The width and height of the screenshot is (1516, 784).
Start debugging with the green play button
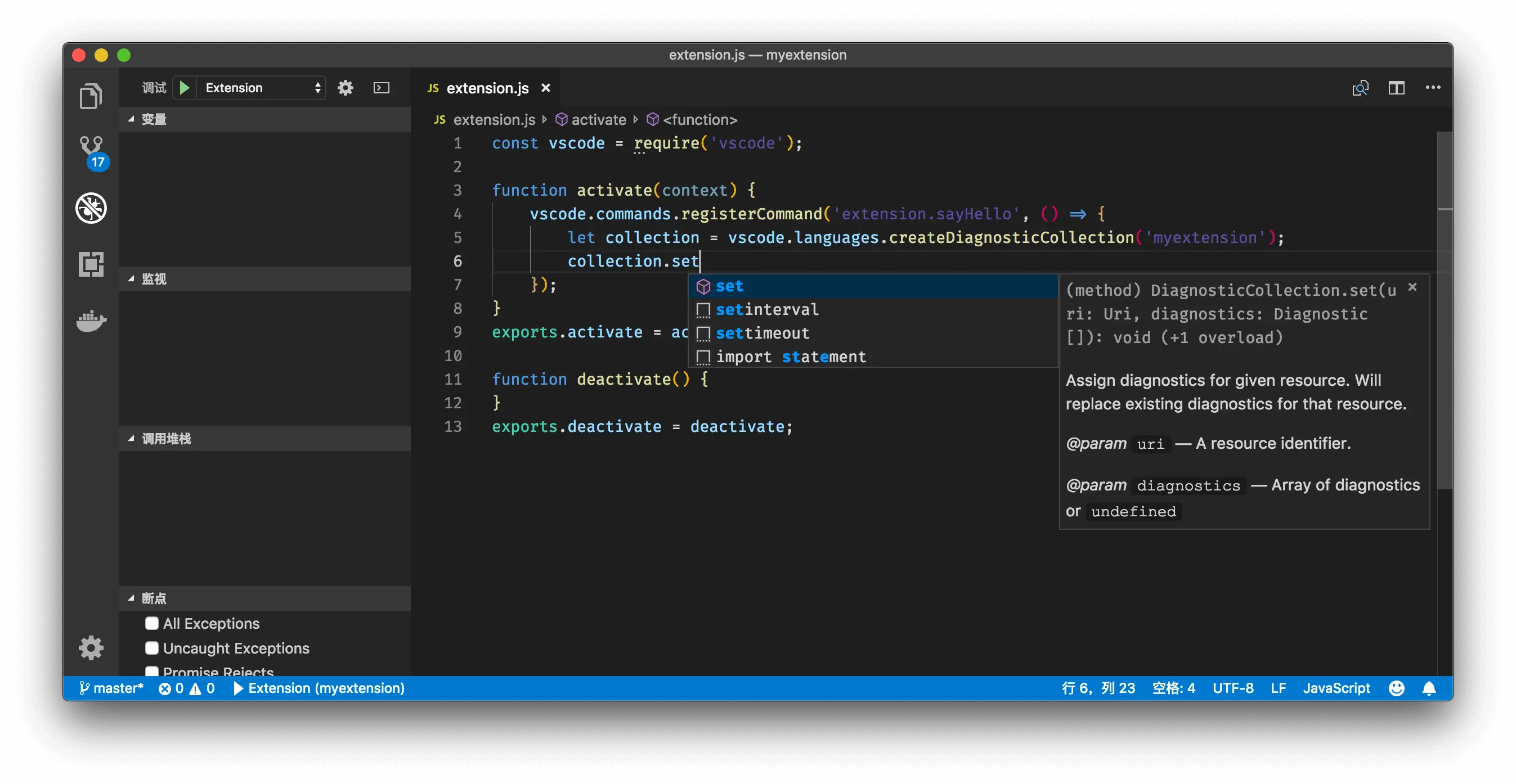(x=184, y=88)
